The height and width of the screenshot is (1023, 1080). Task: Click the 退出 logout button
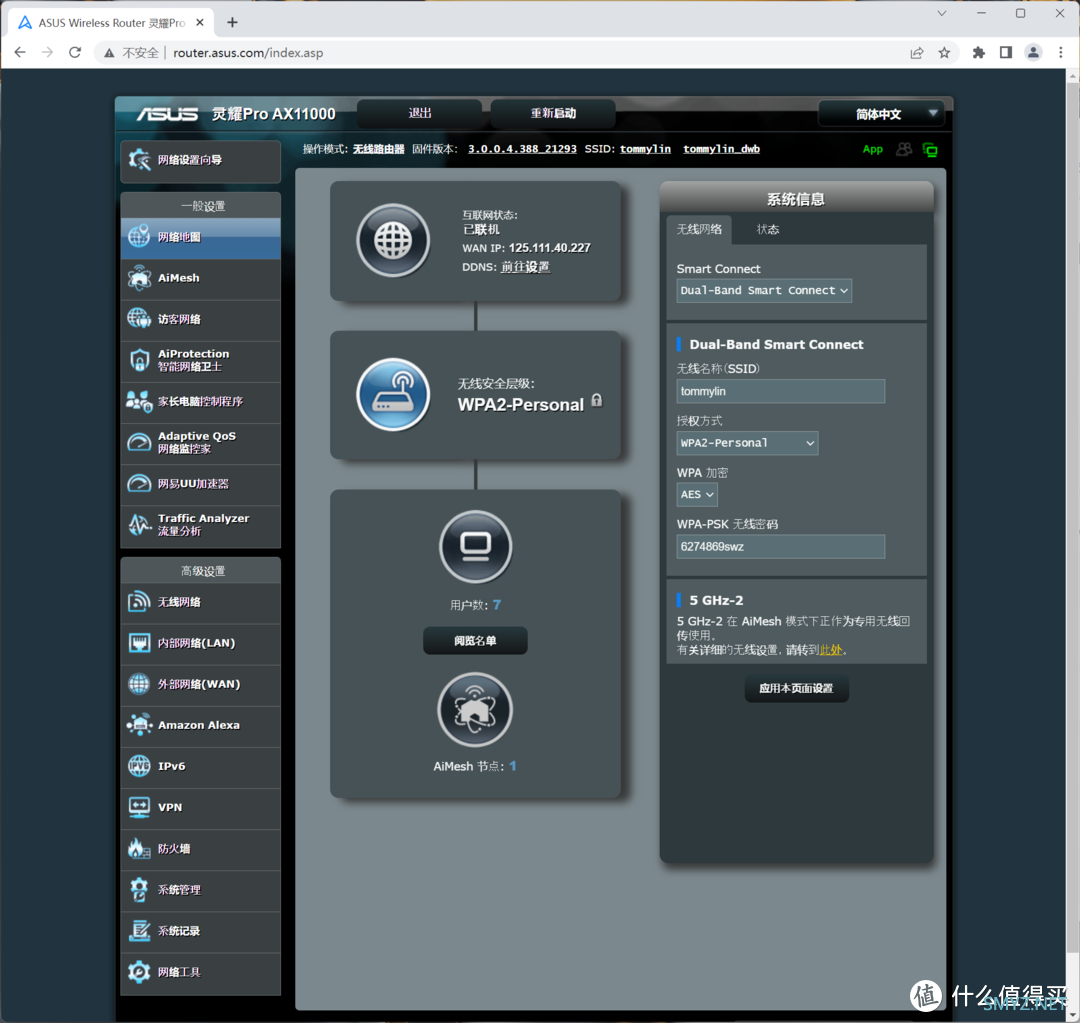[419, 113]
